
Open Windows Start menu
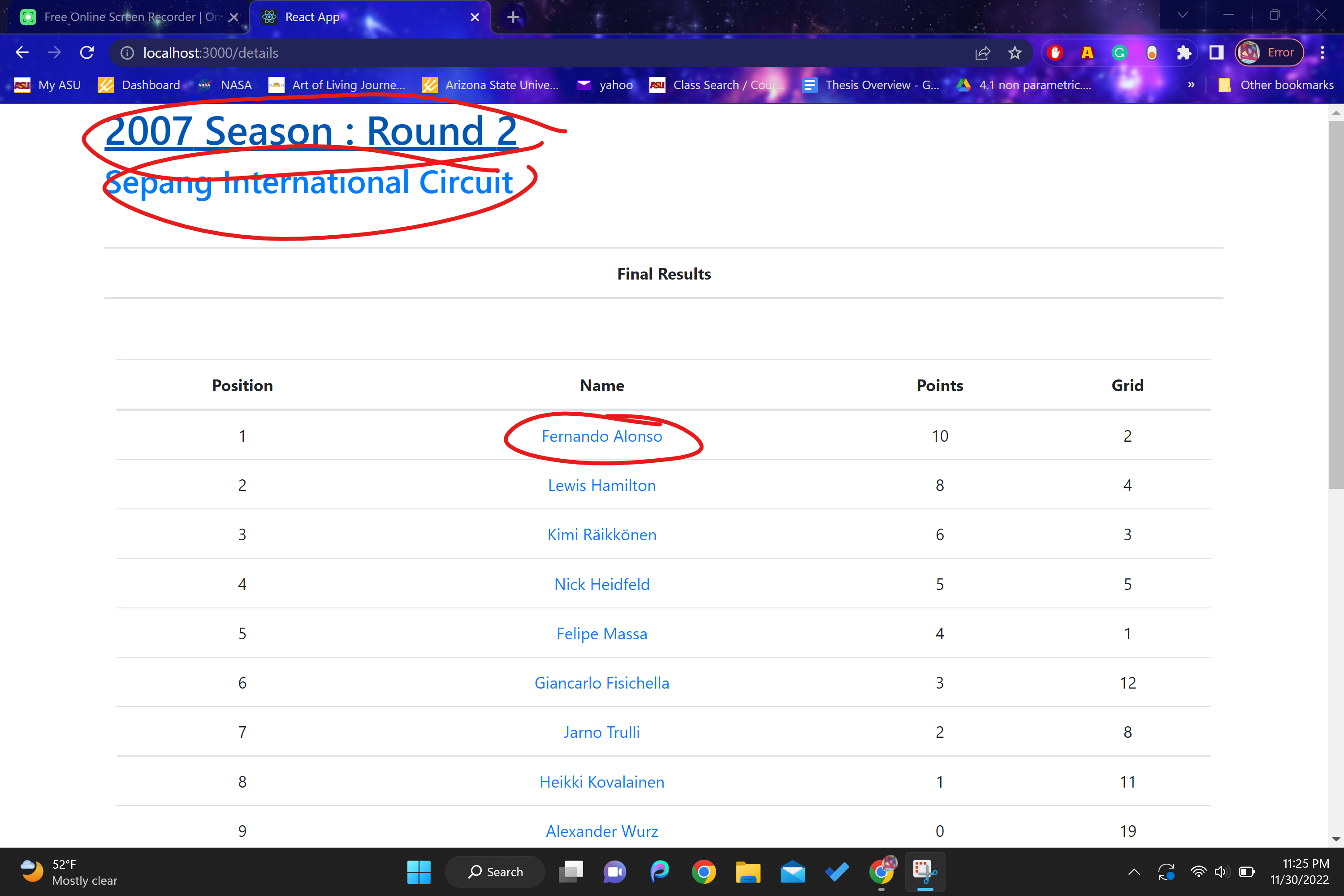(x=419, y=871)
